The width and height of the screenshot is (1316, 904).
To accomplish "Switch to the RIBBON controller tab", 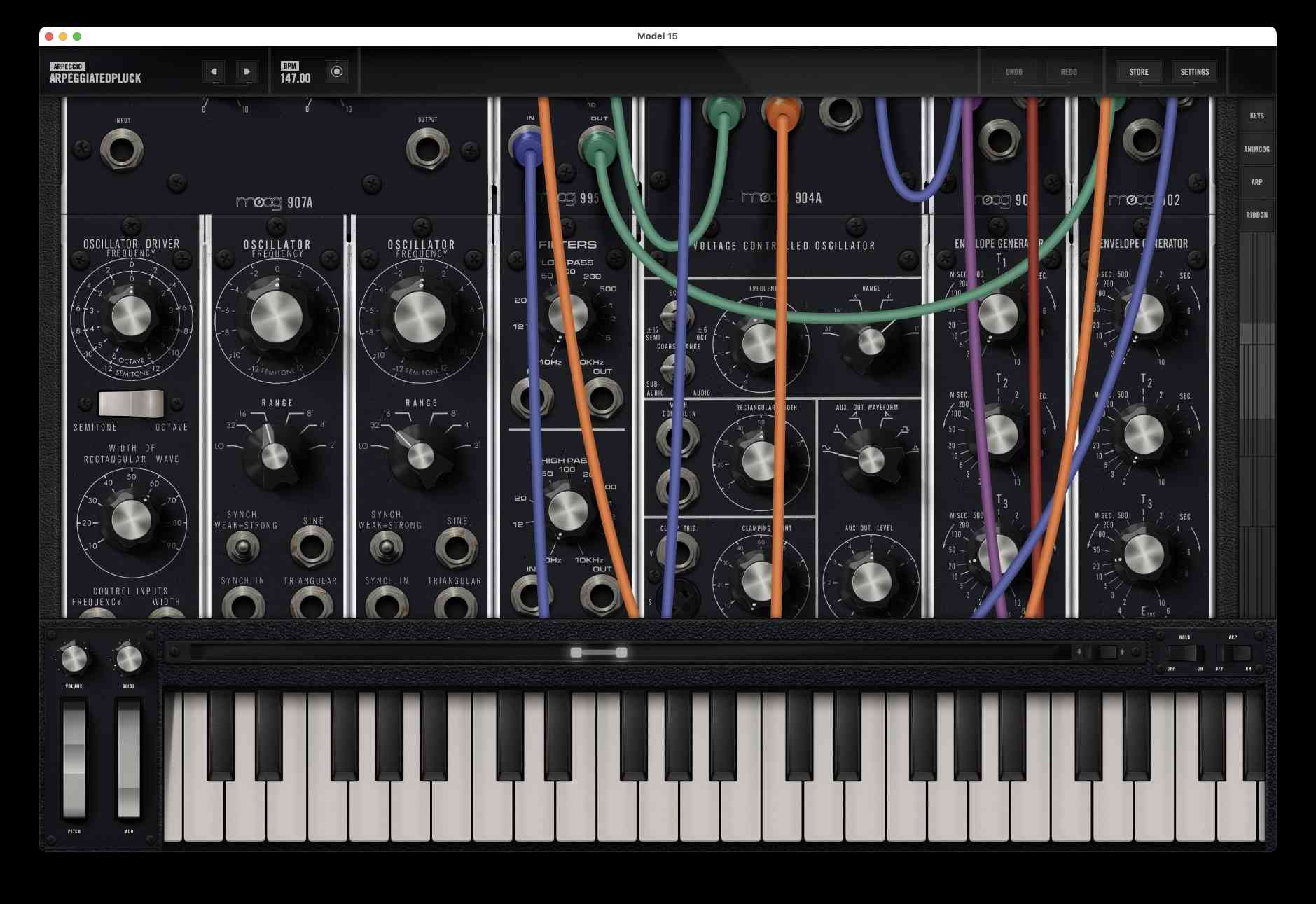I will click(x=1256, y=215).
